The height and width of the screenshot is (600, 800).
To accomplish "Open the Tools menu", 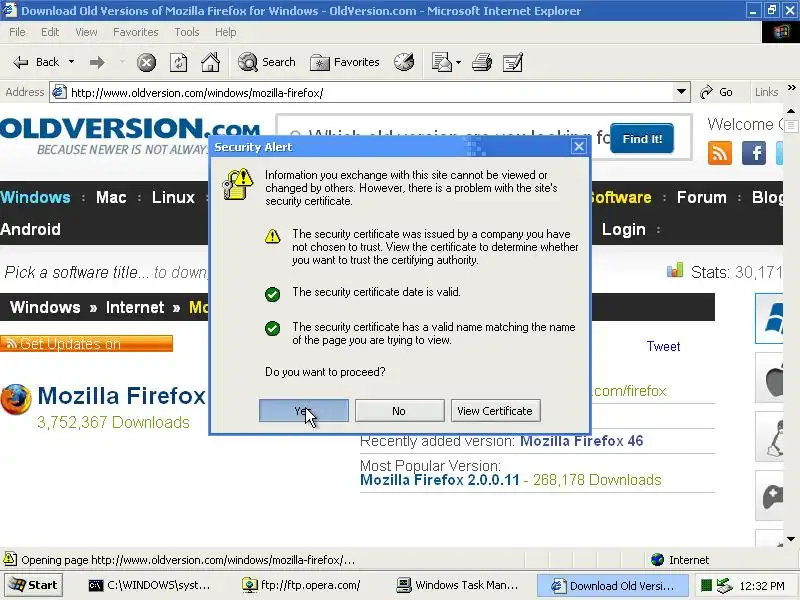I will [187, 32].
